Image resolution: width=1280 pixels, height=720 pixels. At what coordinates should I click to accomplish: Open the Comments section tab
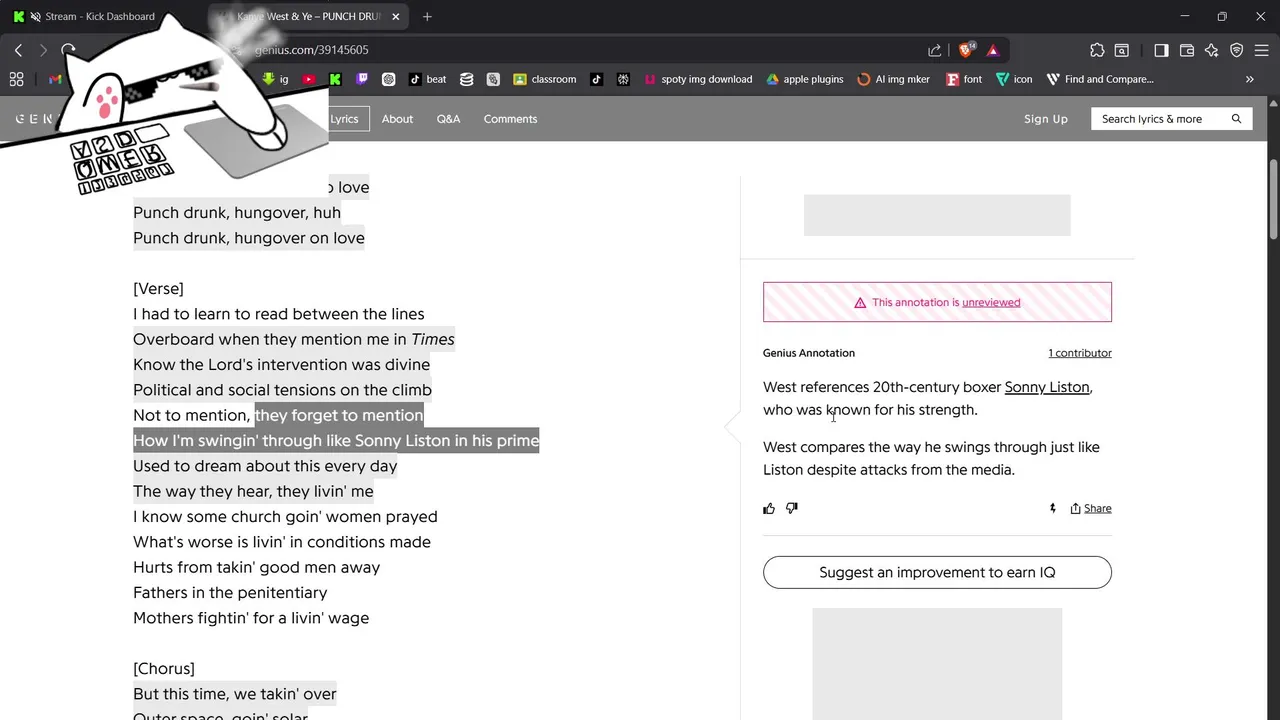tap(510, 119)
